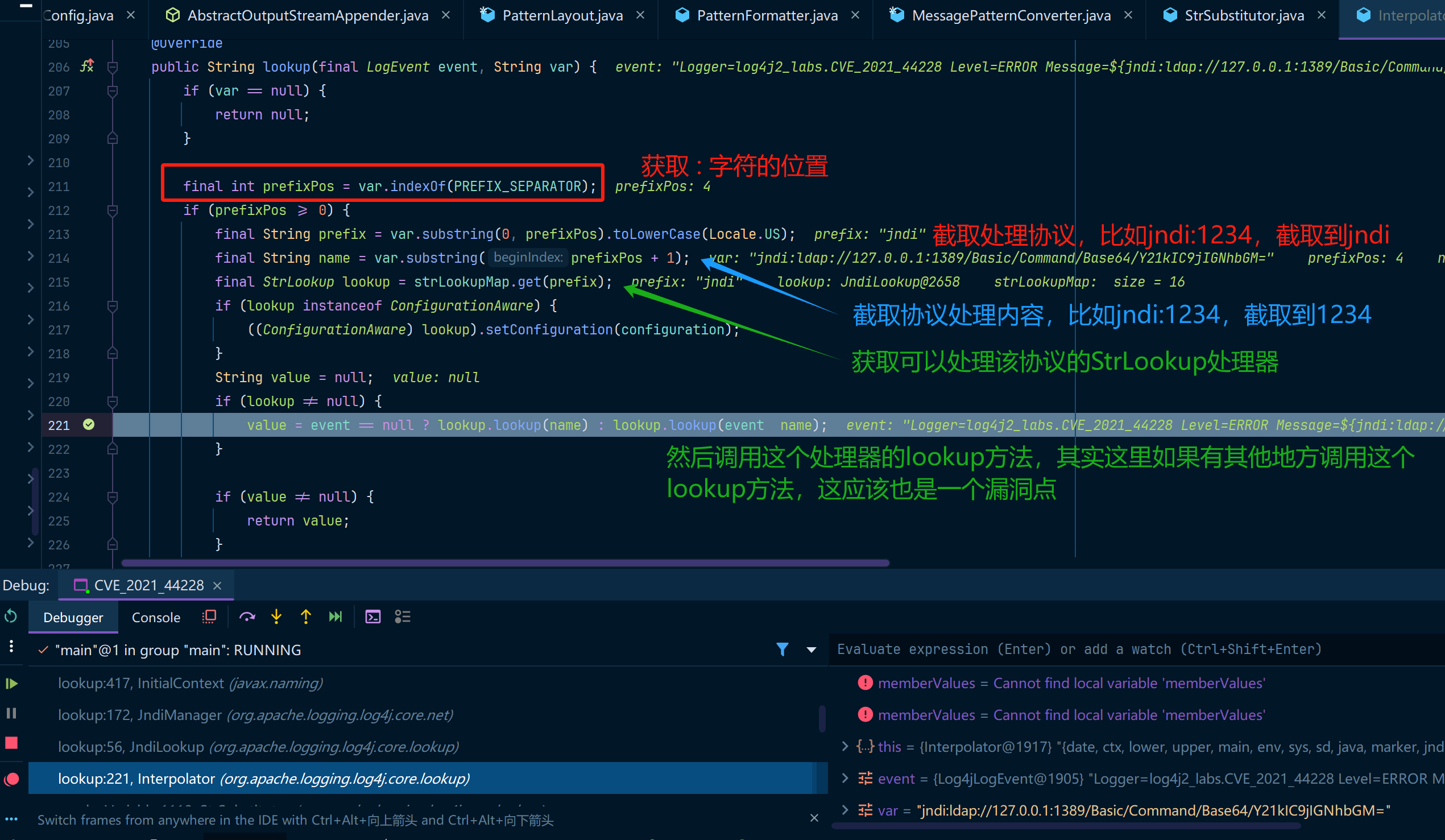The width and height of the screenshot is (1445, 840).
Task: Click the frames list vertical scrollbar
Action: click(x=822, y=718)
